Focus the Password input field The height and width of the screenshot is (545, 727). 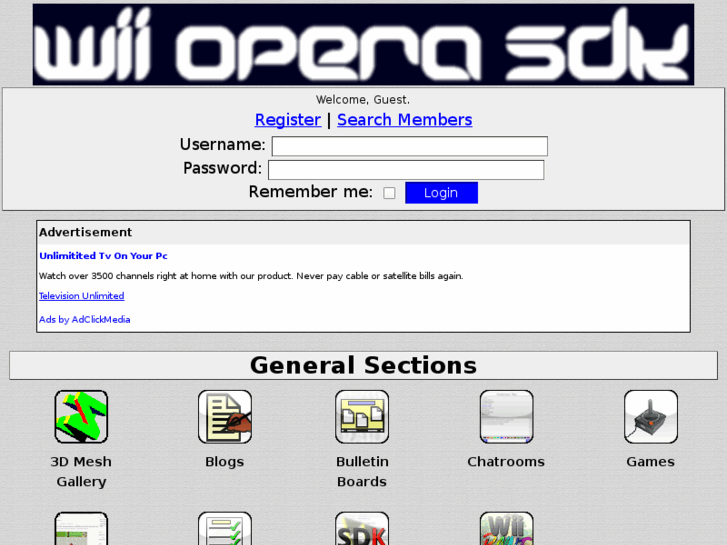[x=406, y=170]
